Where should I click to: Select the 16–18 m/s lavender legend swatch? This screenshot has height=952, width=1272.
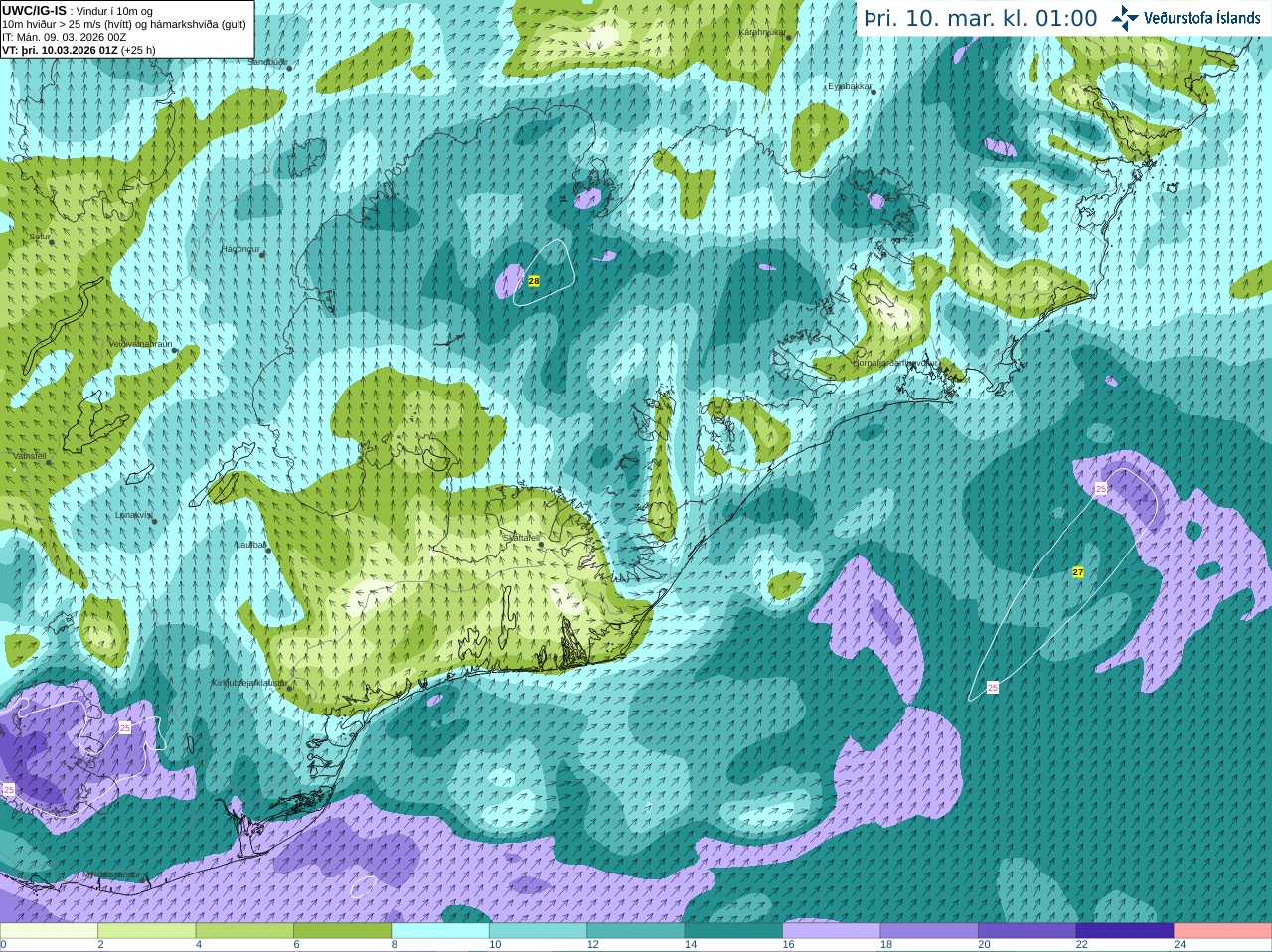[832, 931]
